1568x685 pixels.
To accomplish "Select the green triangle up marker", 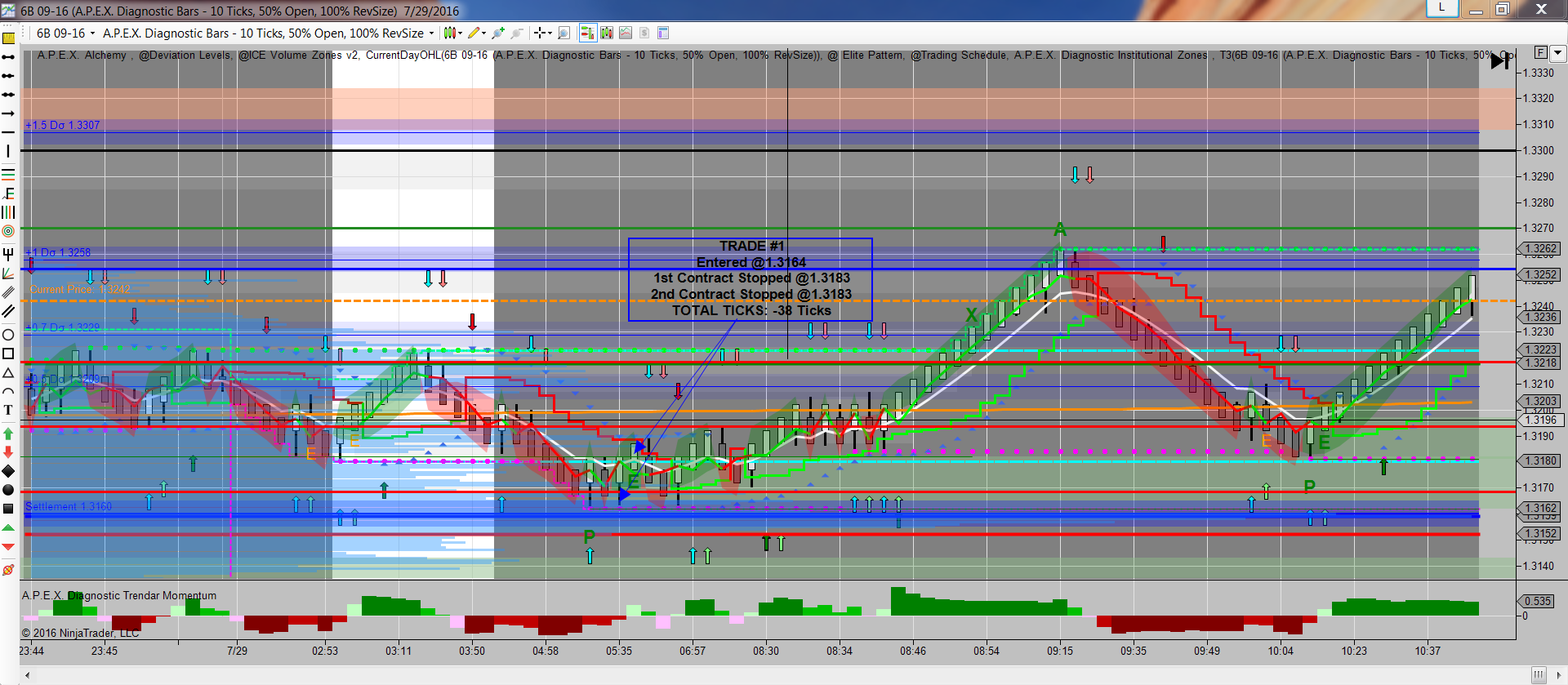I will tap(8, 527).
